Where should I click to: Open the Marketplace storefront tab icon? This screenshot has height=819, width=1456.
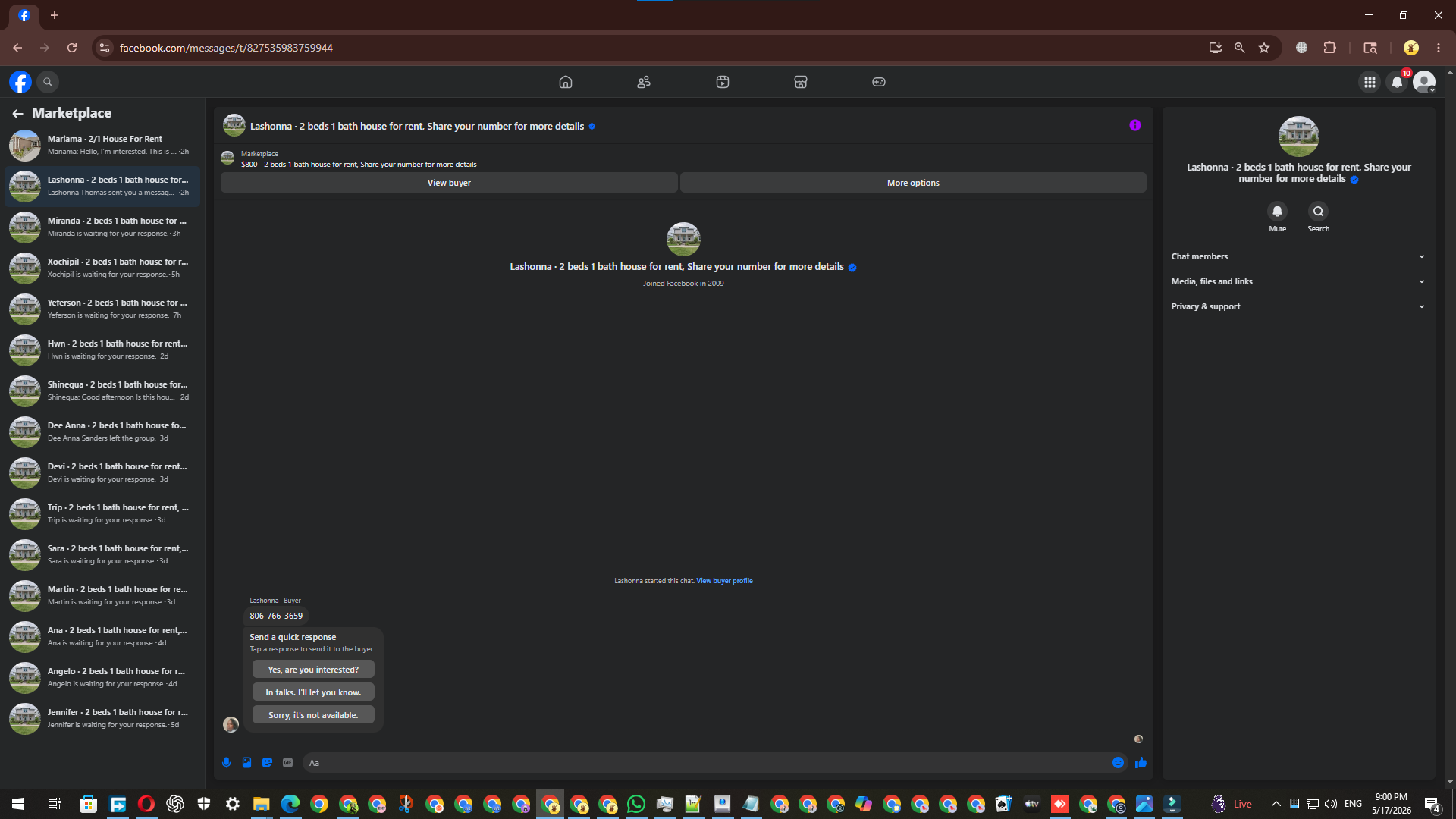coord(801,82)
